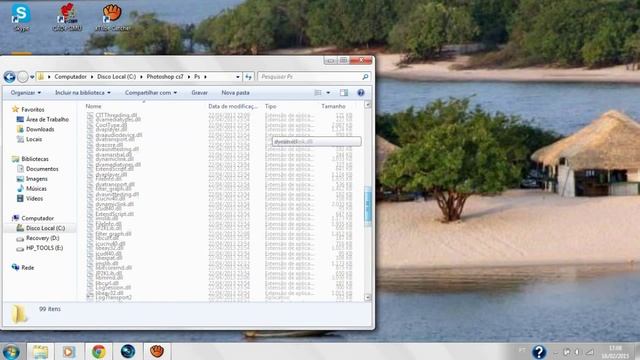The image size is (640, 360).
Task: Open Músicas library
Action: (x=36, y=189)
